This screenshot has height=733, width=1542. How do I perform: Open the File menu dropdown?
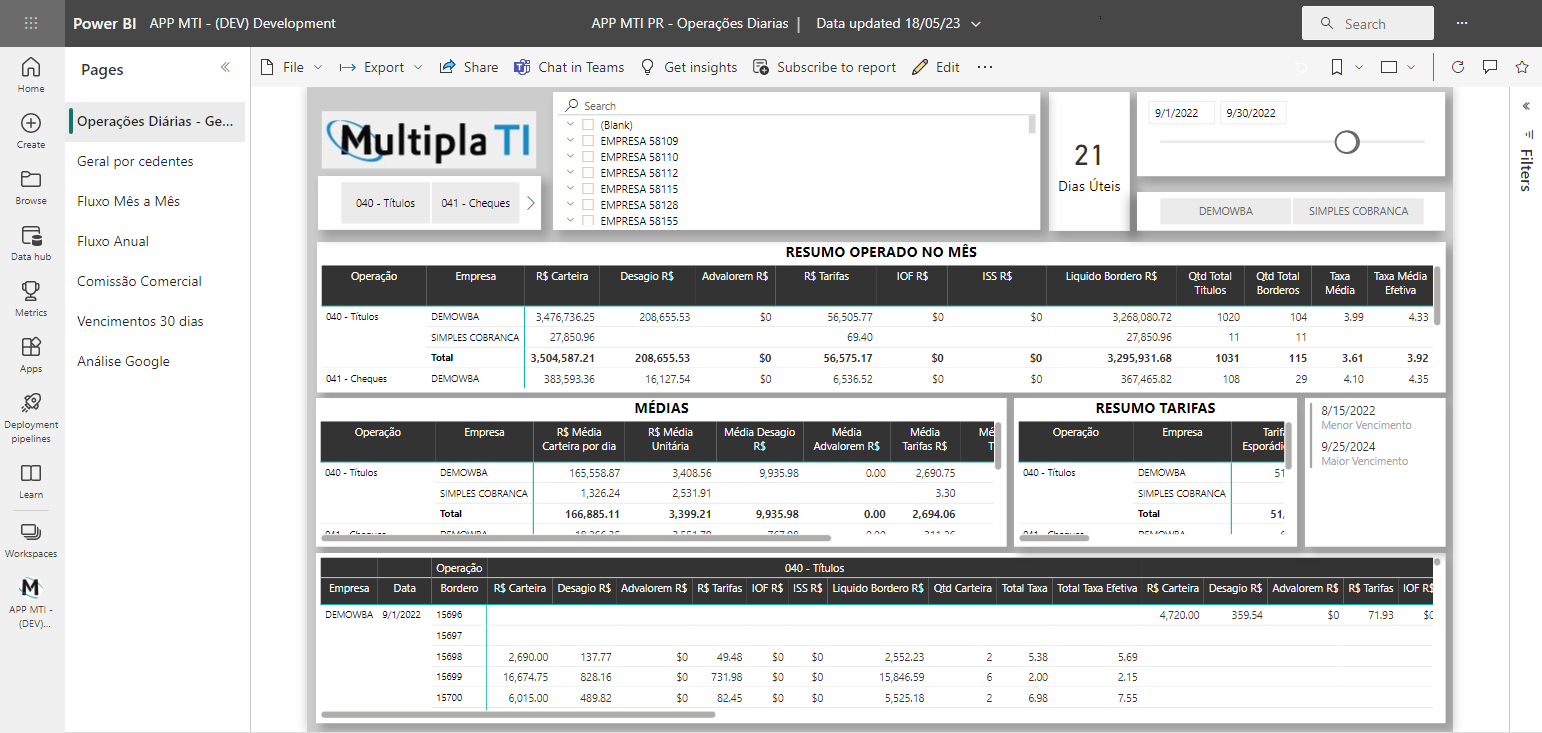pos(292,67)
